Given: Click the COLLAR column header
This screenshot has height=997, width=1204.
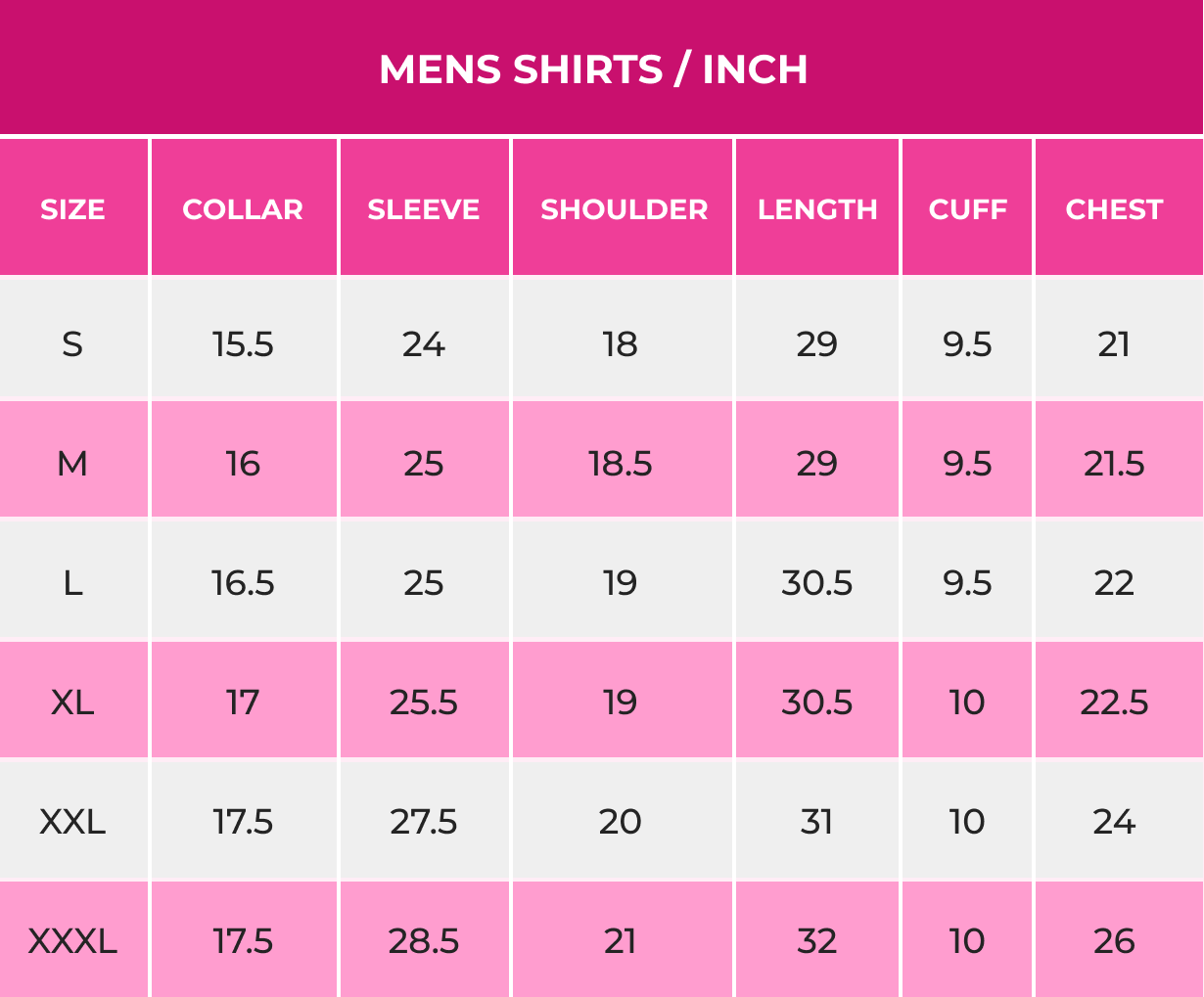Looking at the screenshot, I should (243, 209).
